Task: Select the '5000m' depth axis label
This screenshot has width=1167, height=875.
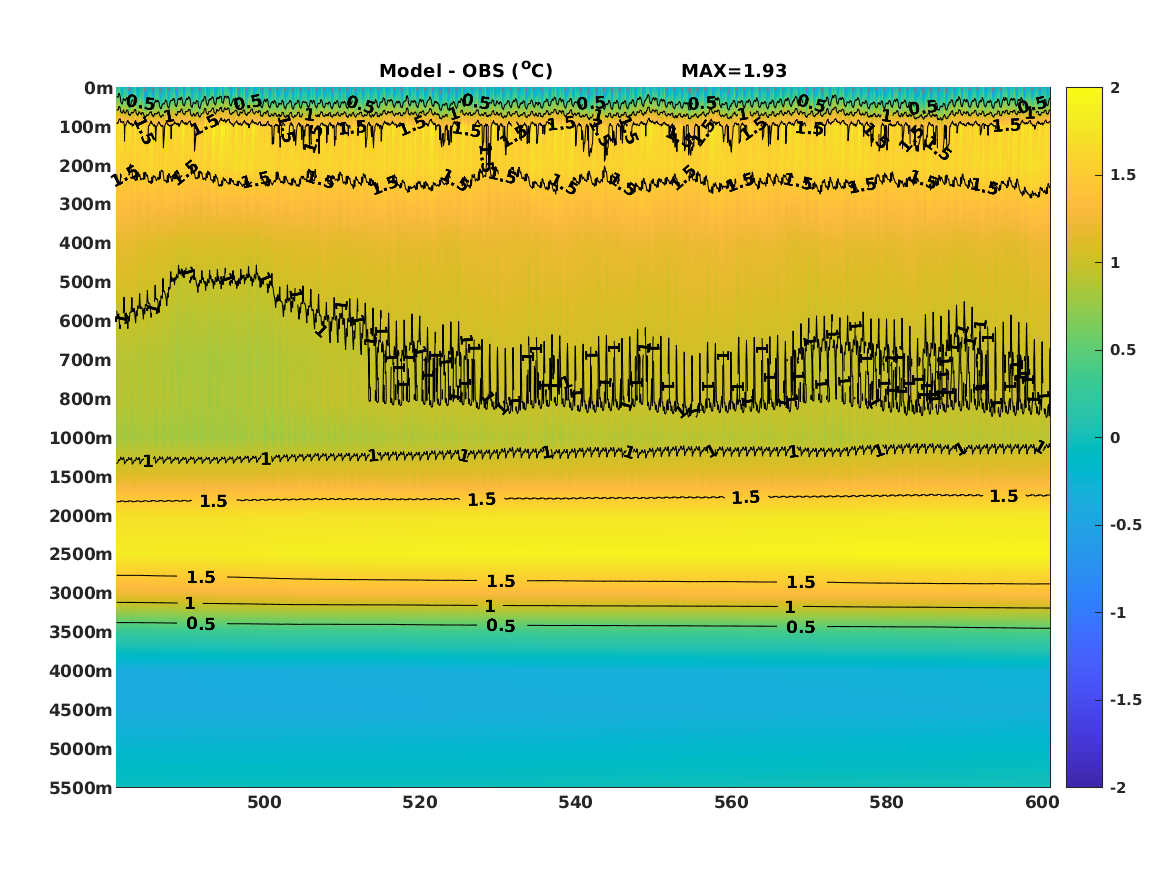Action: (x=81, y=749)
